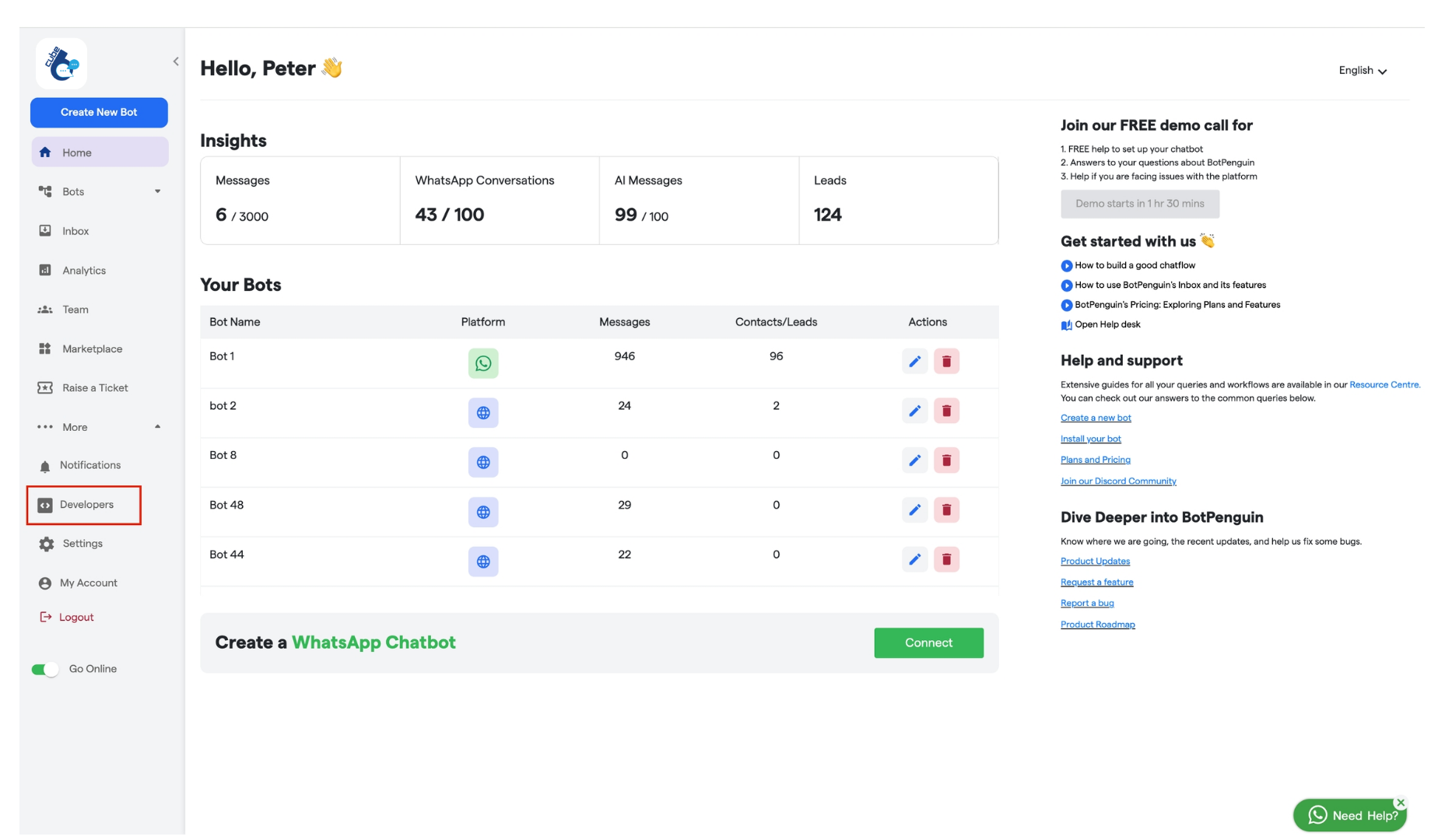Click the Create New Bot button

(99, 112)
